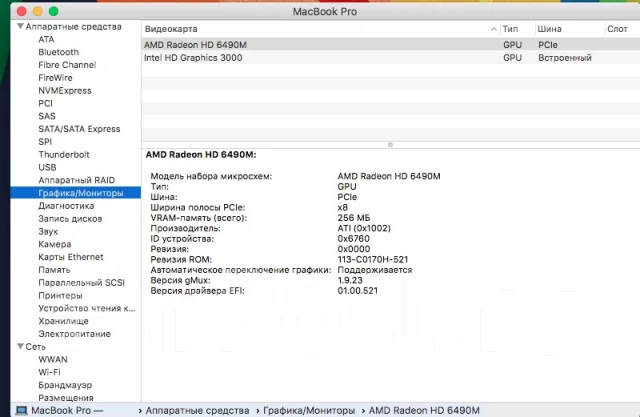640x417 pixels.
Task: Select Принтеры in the sidebar
Action: tap(60, 295)
